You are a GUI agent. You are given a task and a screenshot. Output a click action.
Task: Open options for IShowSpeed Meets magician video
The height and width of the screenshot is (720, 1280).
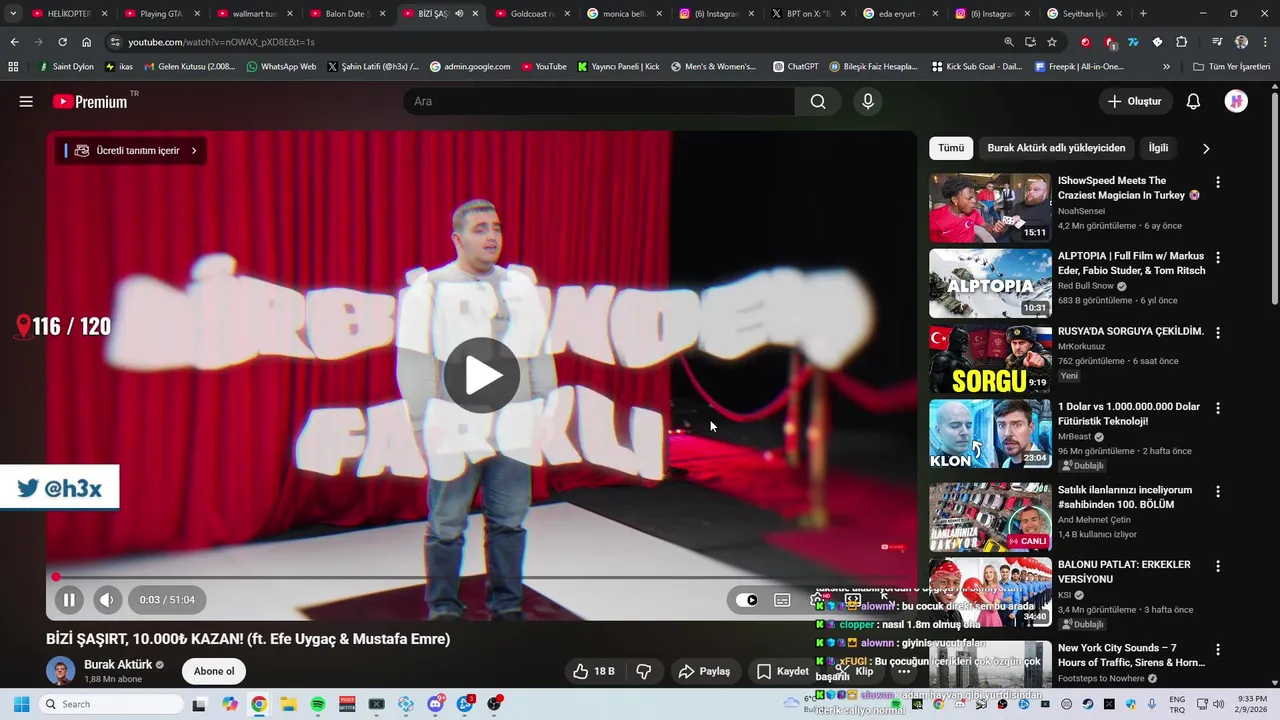pos(1217,182)
